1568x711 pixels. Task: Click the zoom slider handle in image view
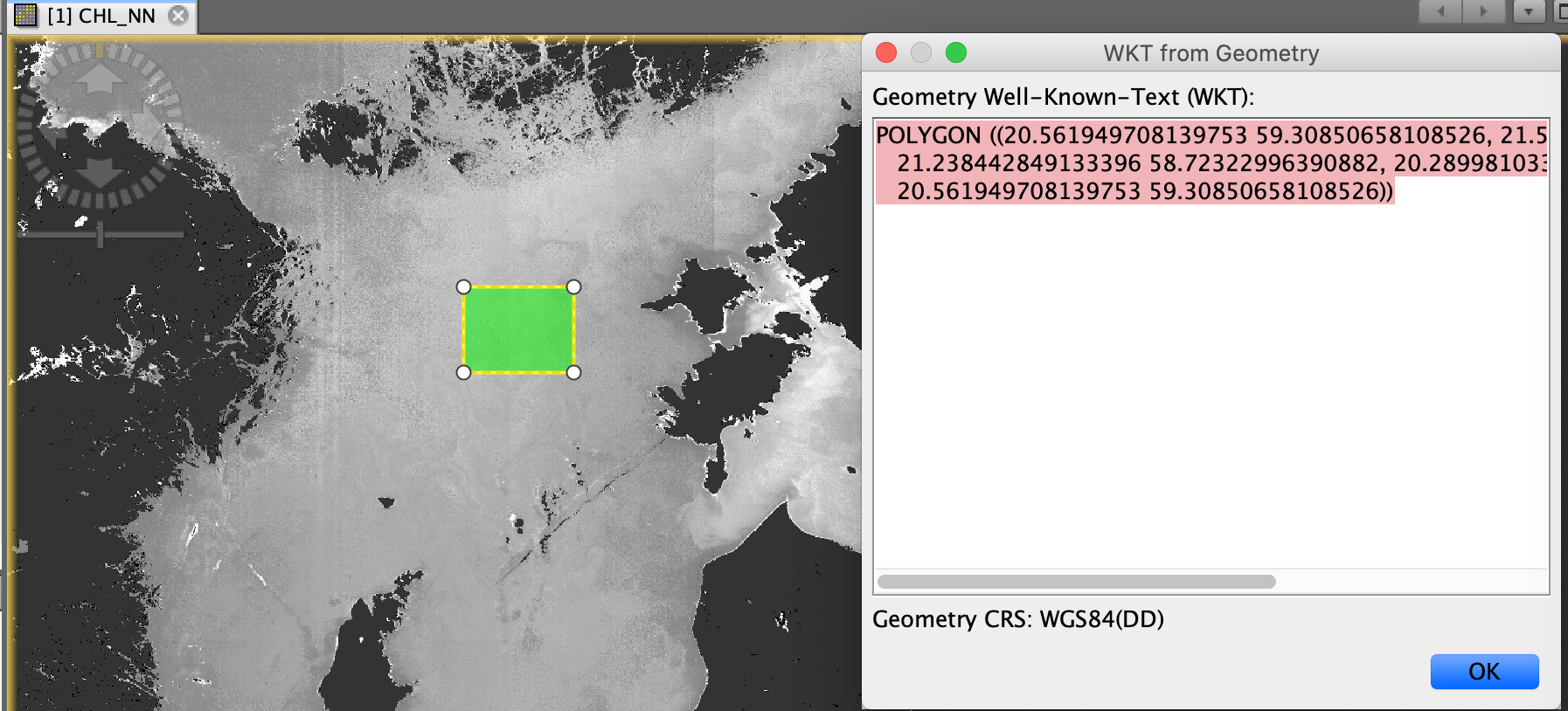click(101, 234)
